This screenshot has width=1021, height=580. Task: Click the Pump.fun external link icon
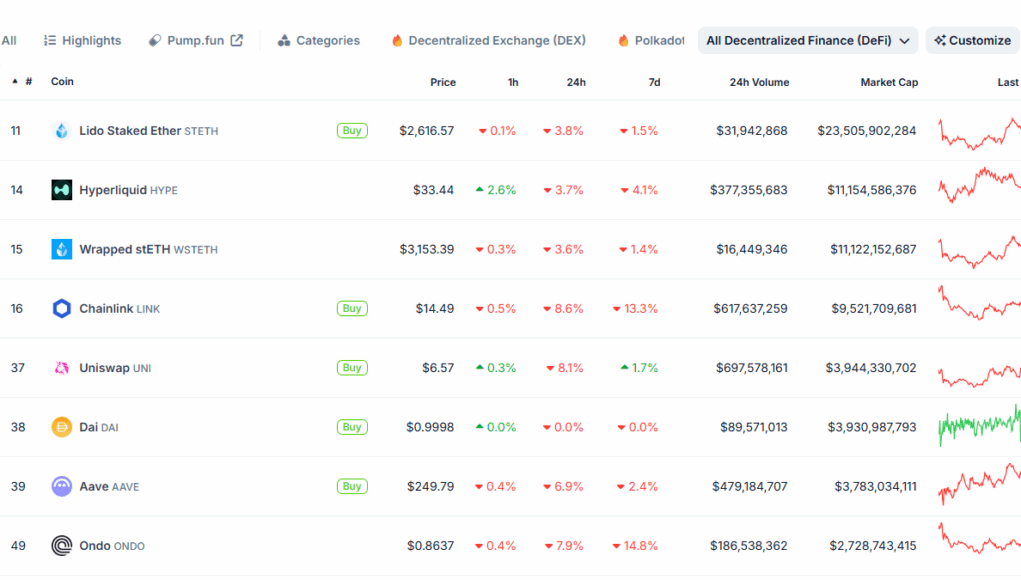tap(237, 40)
